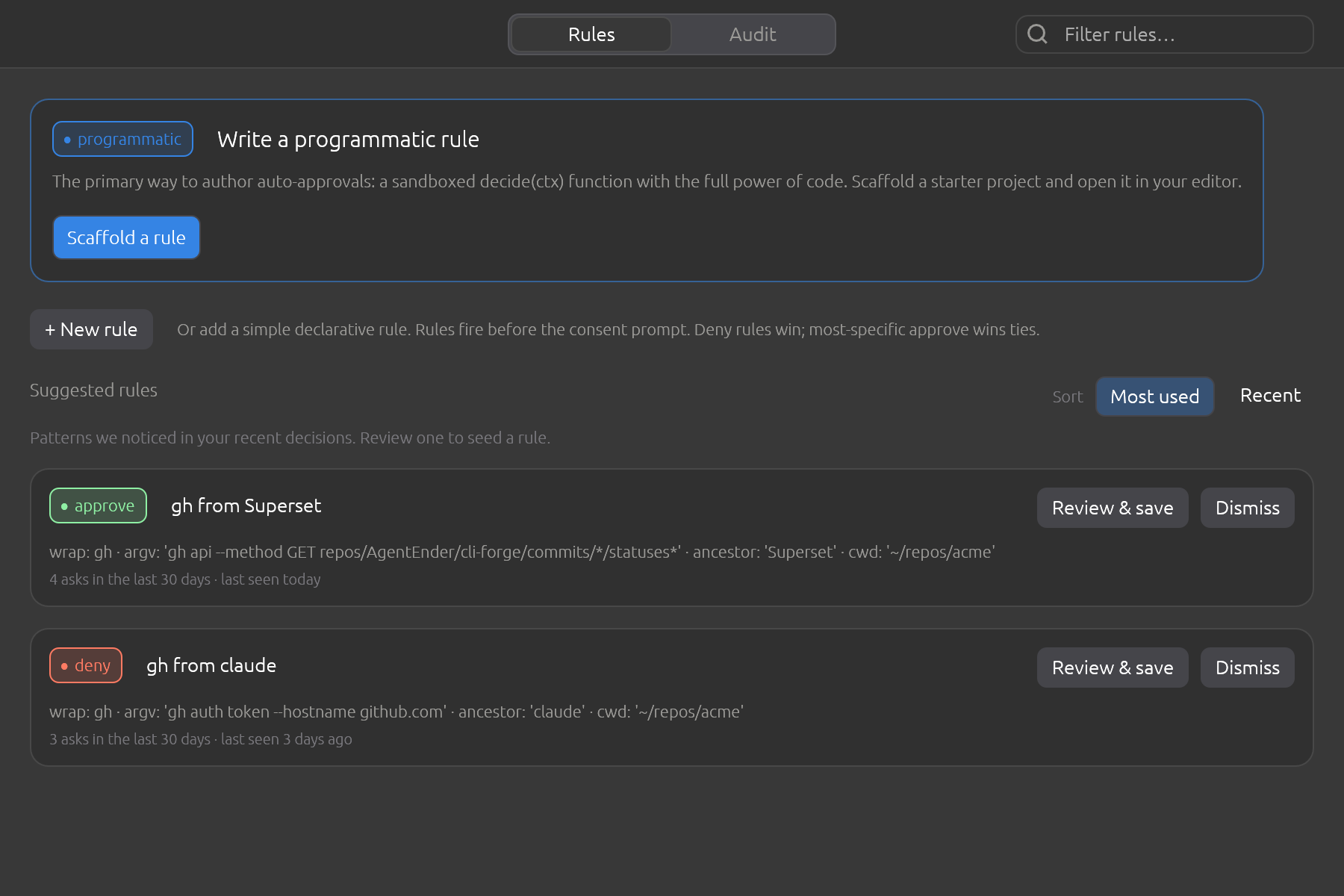Switch to the Audit tab
1344x896 pixels.
[752, 34]
